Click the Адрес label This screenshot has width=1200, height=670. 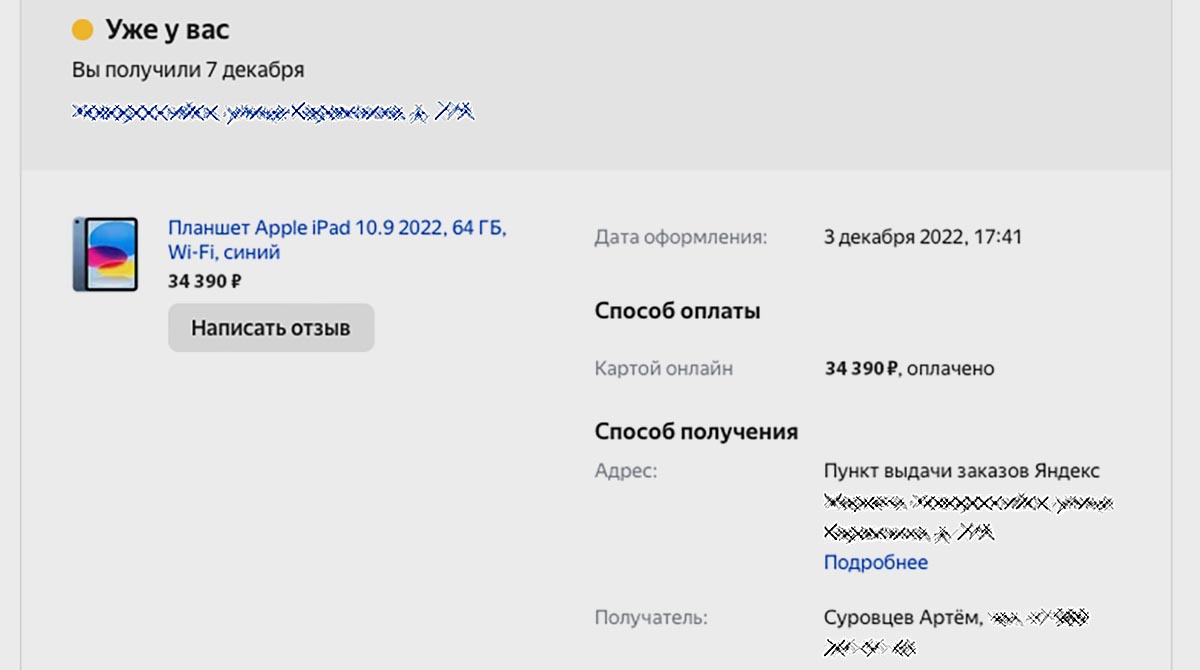click(626, 470)
